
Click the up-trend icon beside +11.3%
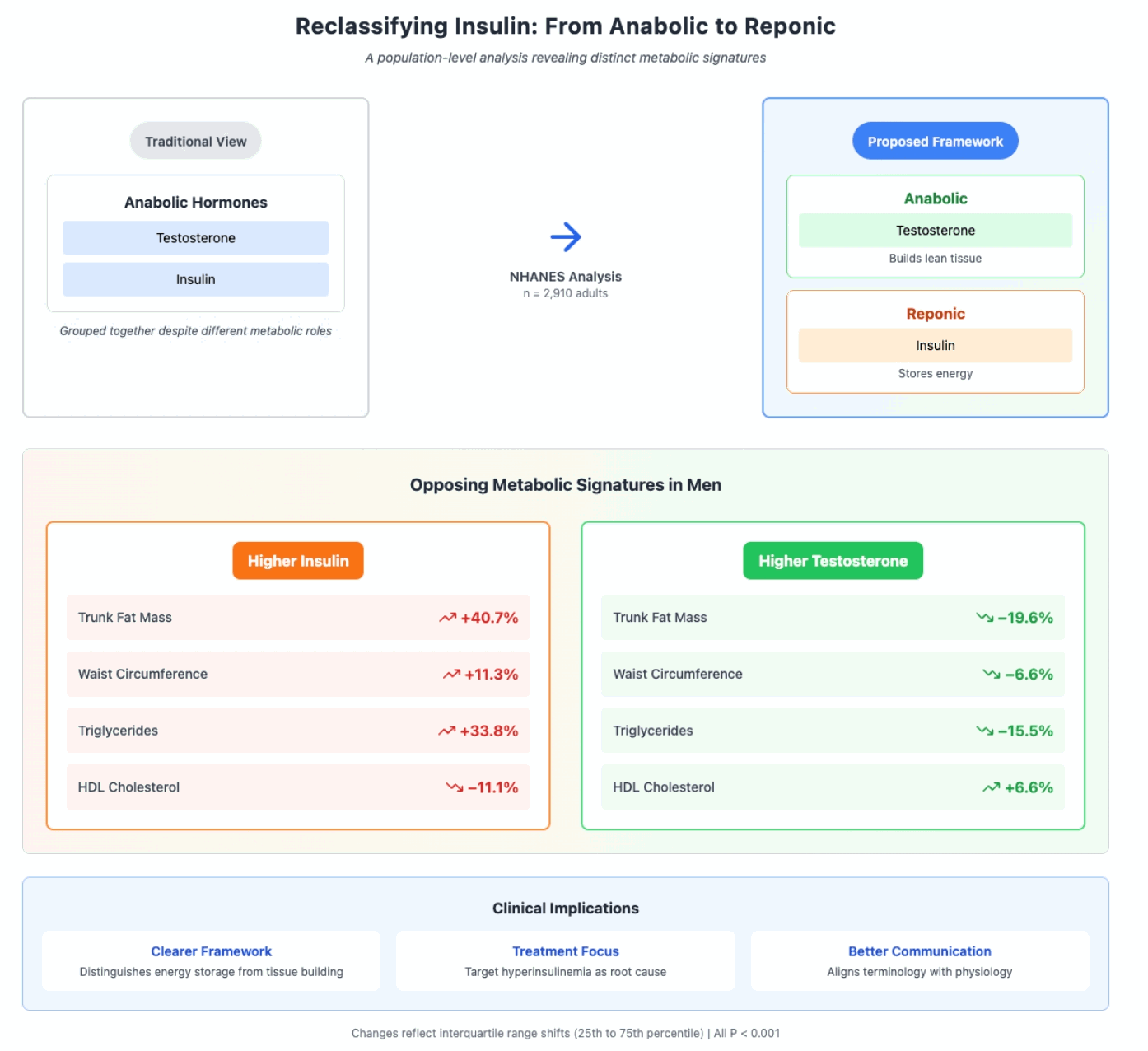[x=451, y=675]
